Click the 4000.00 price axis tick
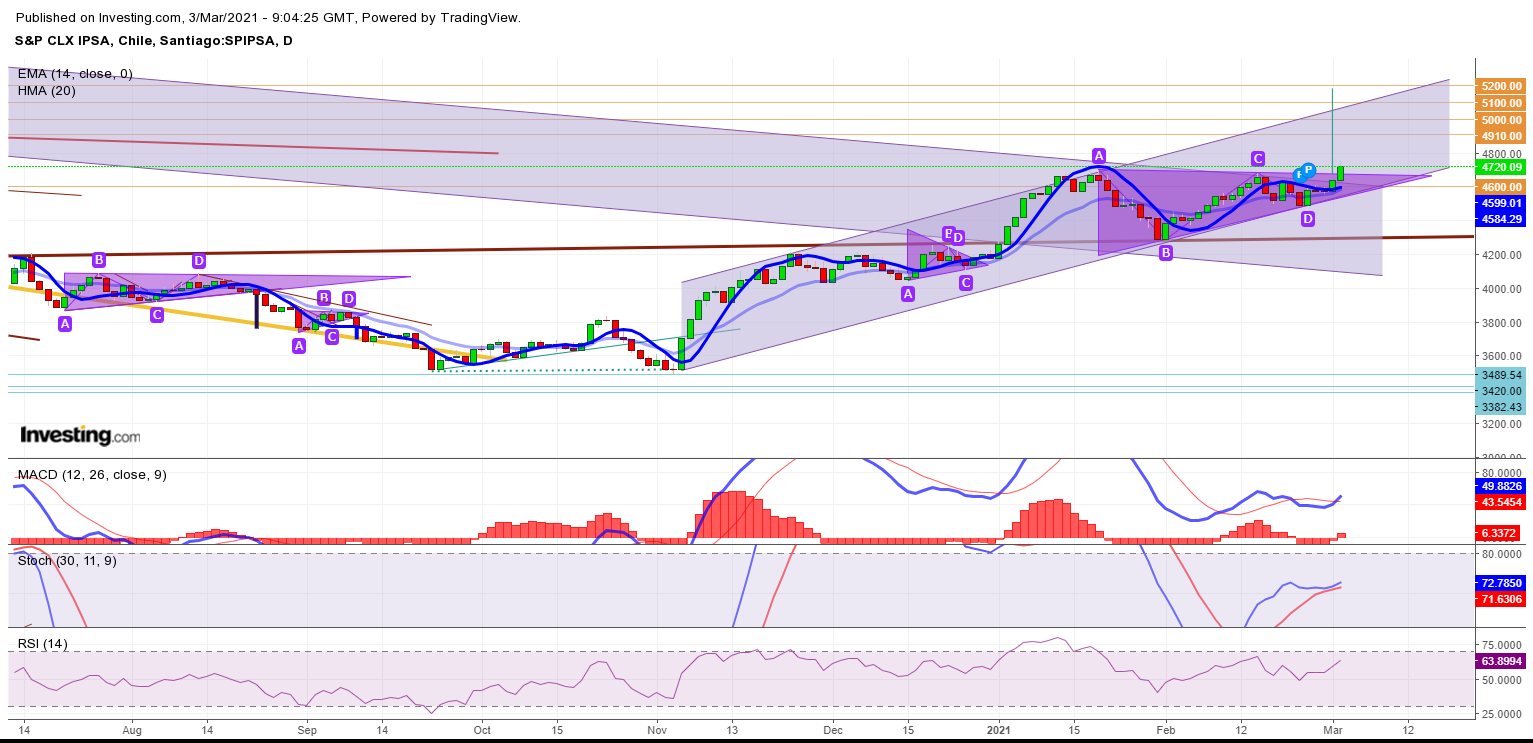The width and height of the screenshot is (1533, 743). click(1503, 289)
